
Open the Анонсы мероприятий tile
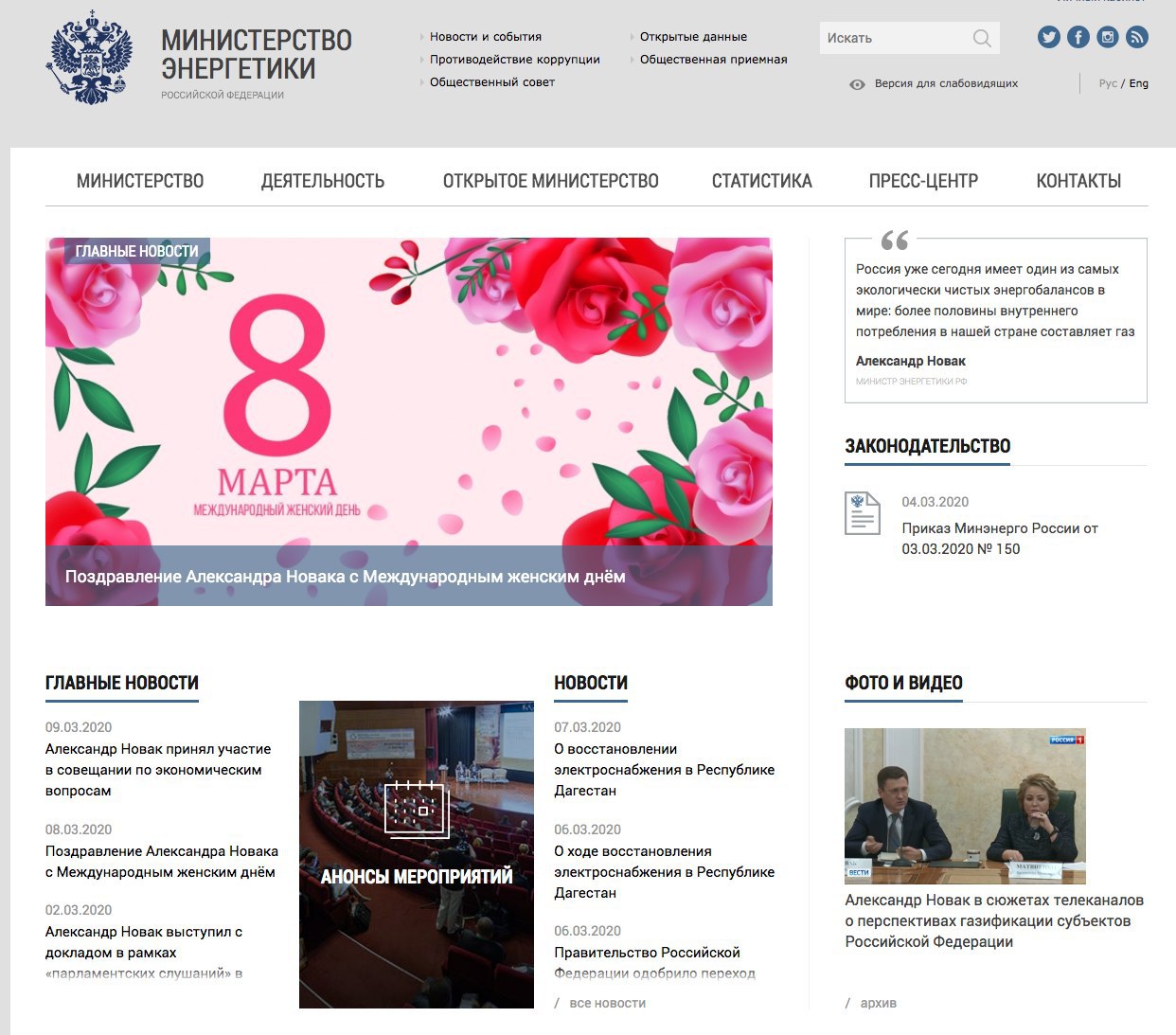coord(417,854)
